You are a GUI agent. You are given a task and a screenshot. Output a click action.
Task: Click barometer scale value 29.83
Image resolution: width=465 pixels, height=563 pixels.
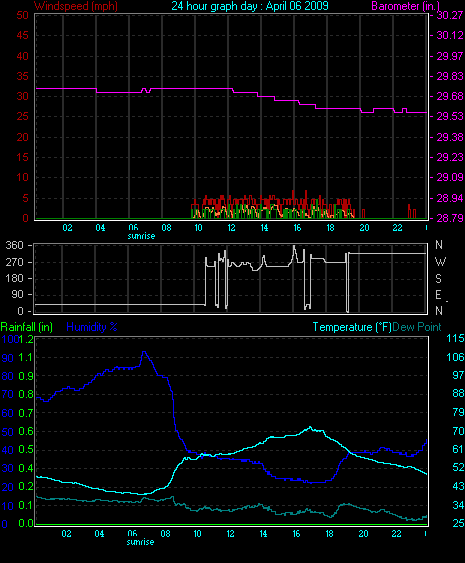point(450,76)
